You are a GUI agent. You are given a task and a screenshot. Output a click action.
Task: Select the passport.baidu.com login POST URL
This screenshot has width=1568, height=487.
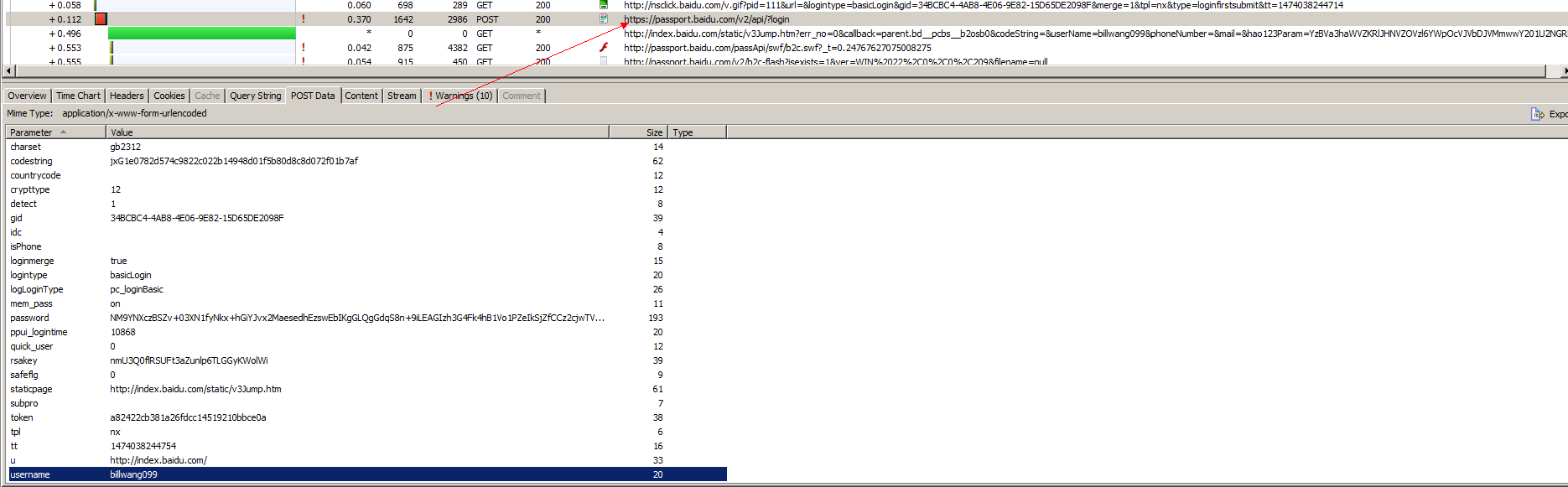pos(706,19)
